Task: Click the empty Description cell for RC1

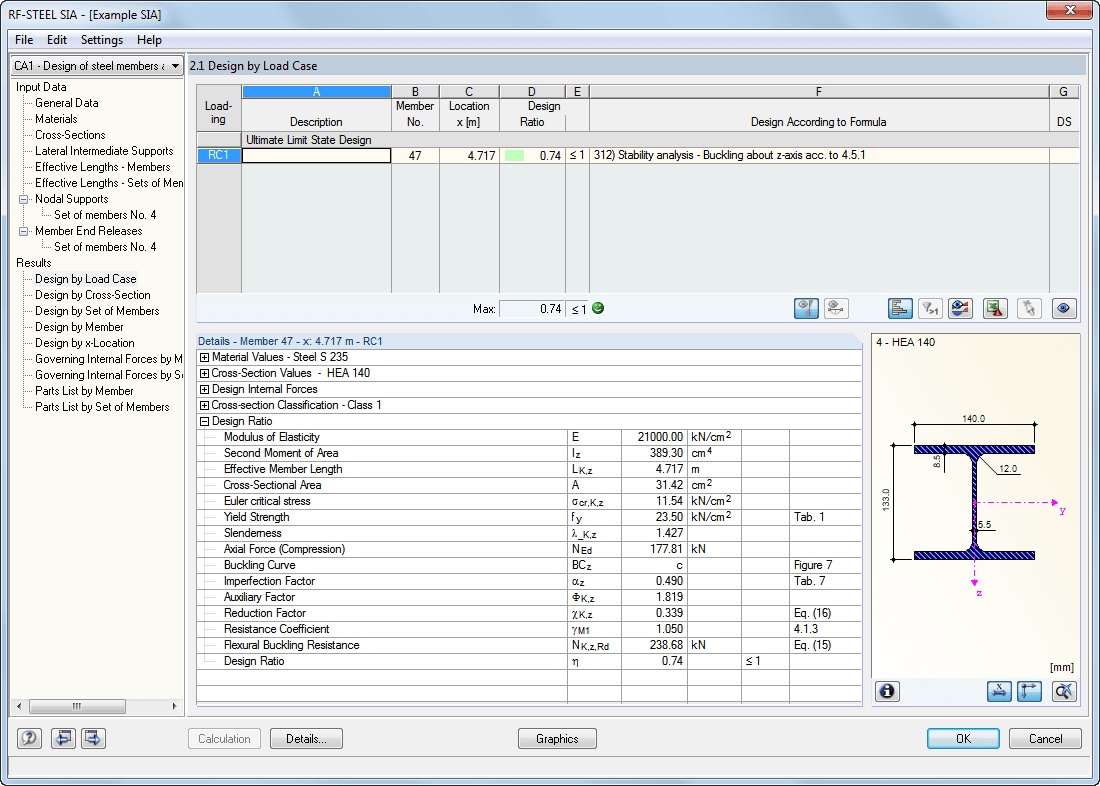Action: (316, 156)
